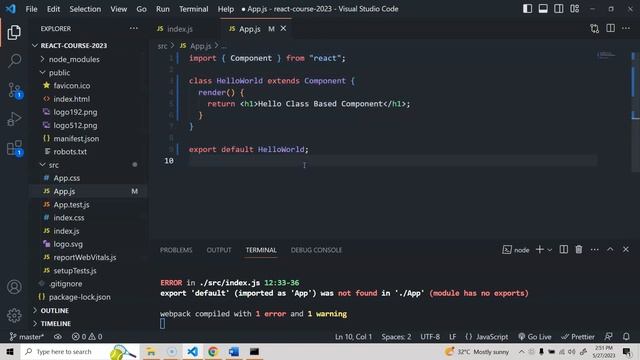Open Chrome from the taskbar
This screenshot has height=360, width=640.
[213, 351]
